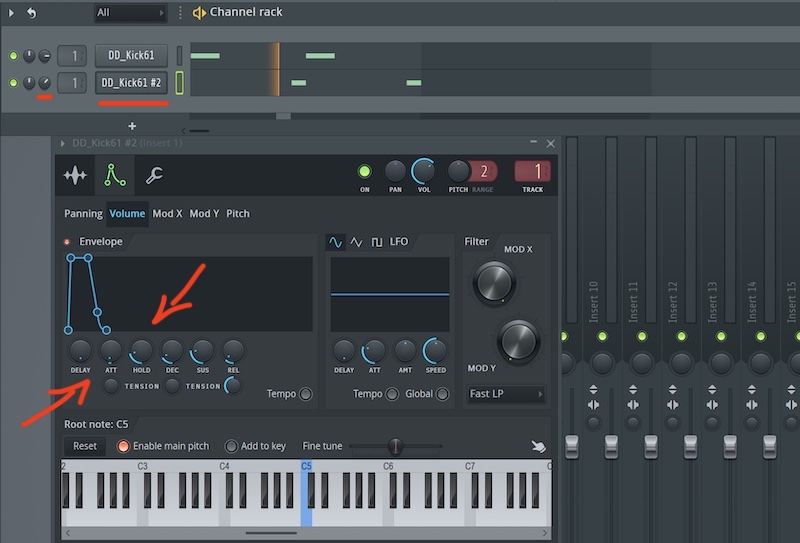Click the undo arrow in Channel rack header

point(31,12)
